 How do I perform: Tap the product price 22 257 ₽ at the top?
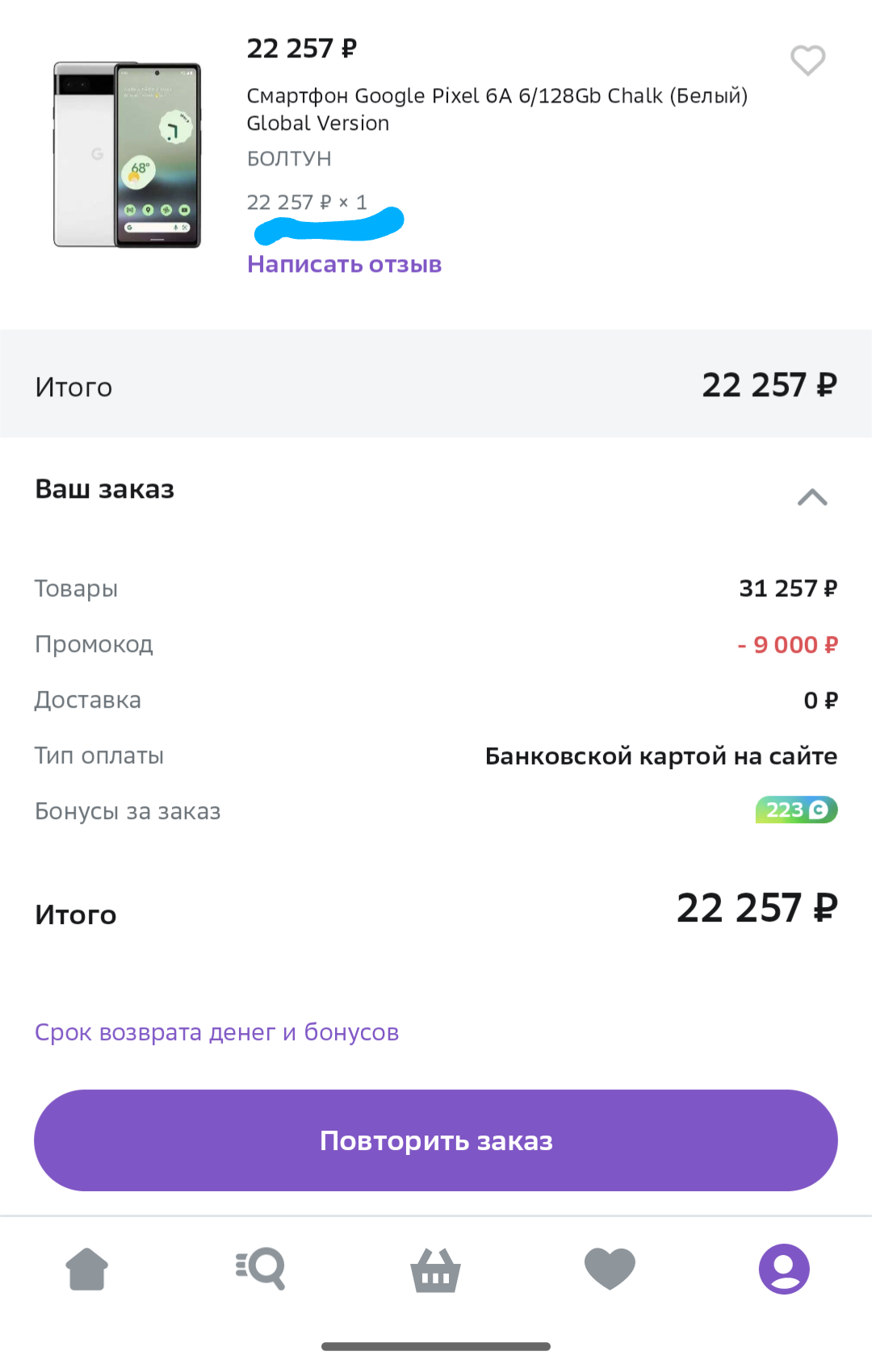(301, 48)
